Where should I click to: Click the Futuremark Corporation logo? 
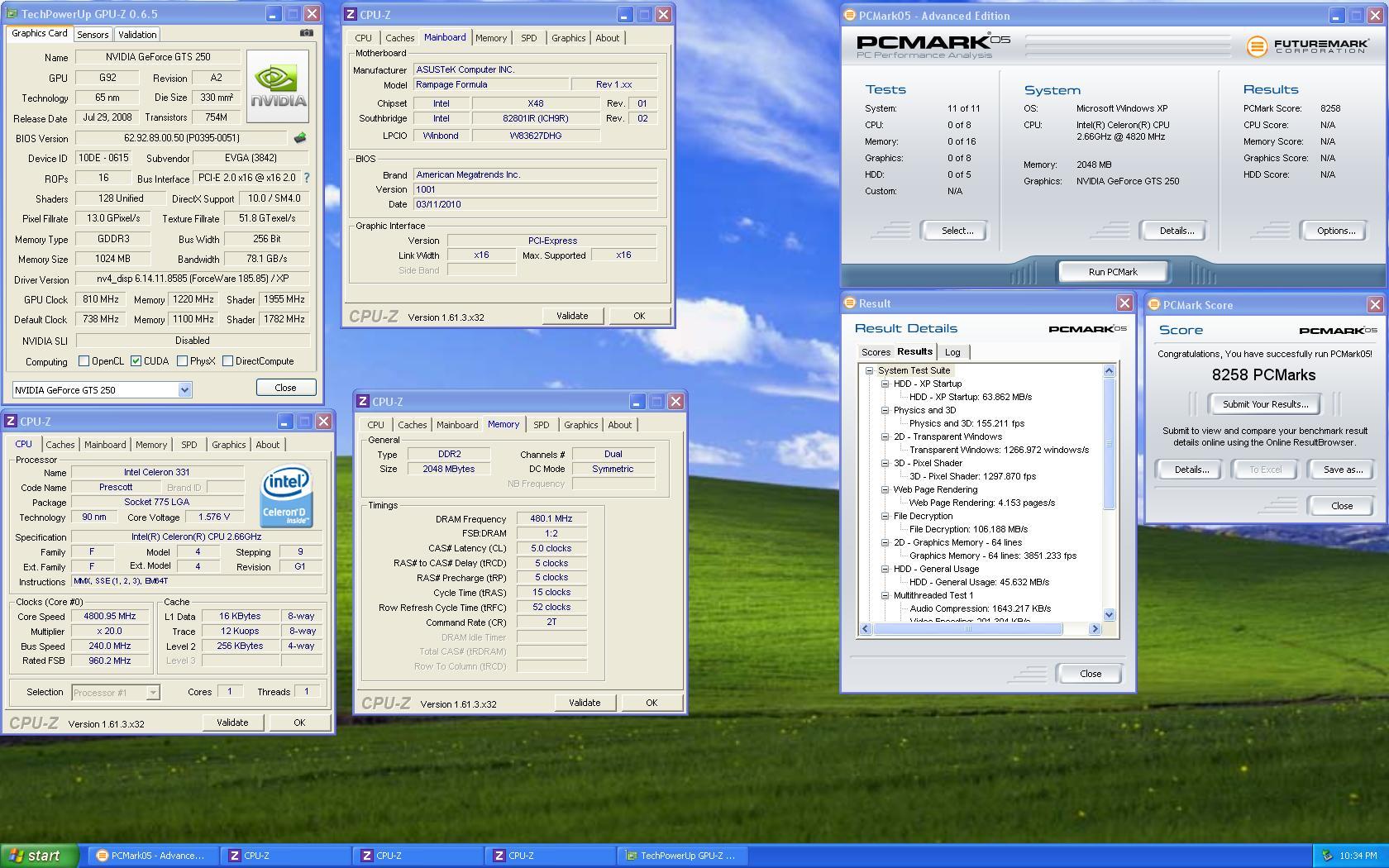pyautogui.click(x=1306, y=46)
